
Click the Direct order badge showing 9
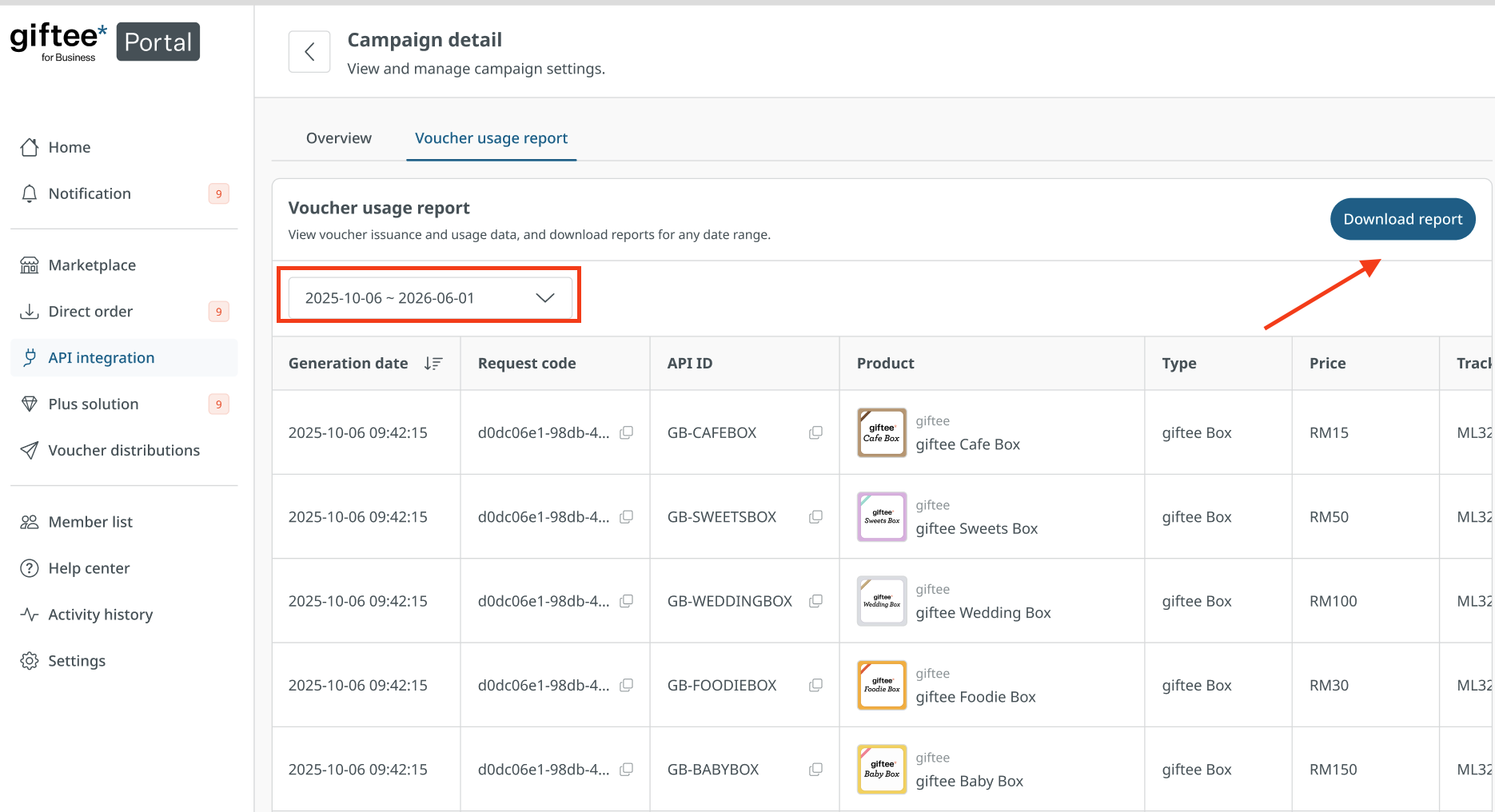pyautogui.click(x=219, y=312)
